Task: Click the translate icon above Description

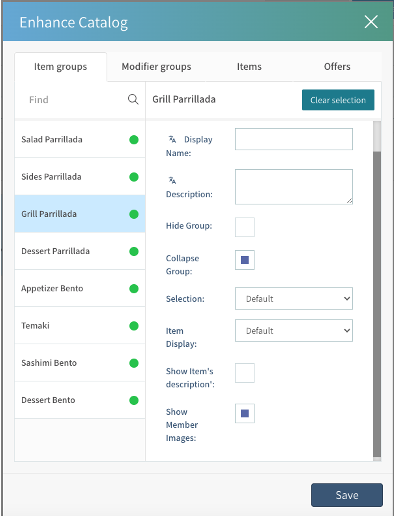Action: click(x=172, y=180)
